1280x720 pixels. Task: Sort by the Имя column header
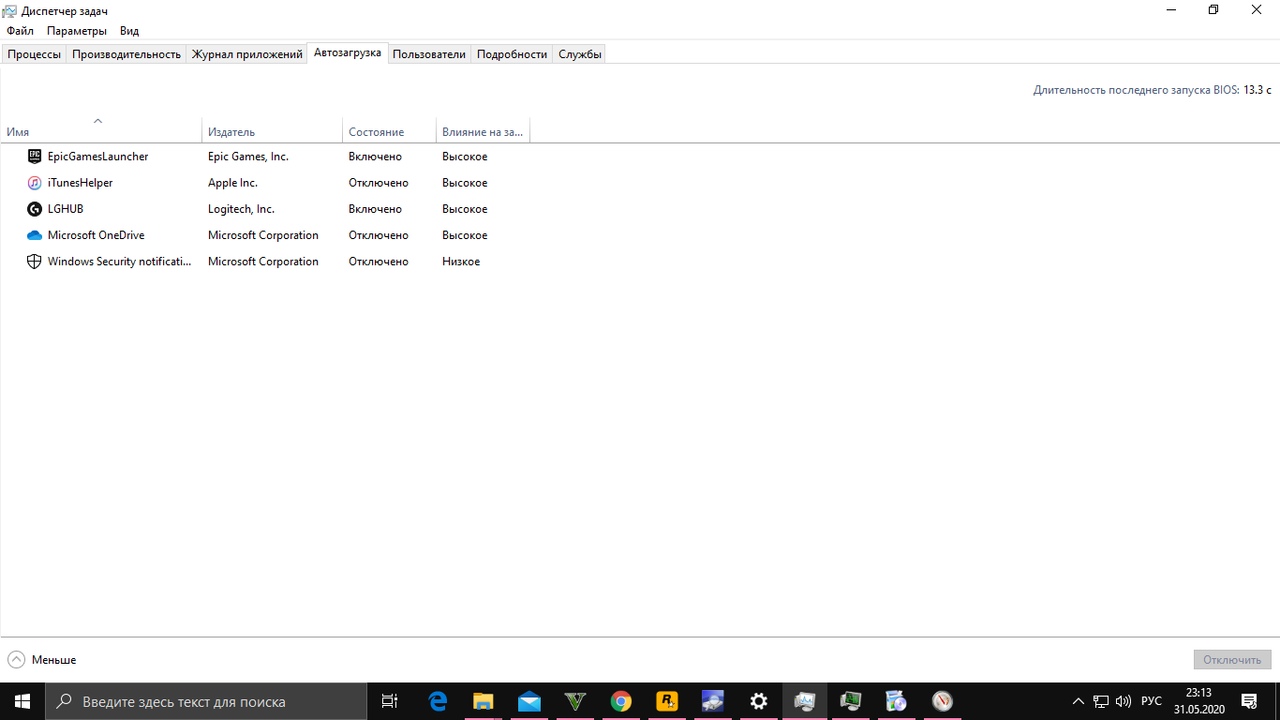[x=100, y=131]
